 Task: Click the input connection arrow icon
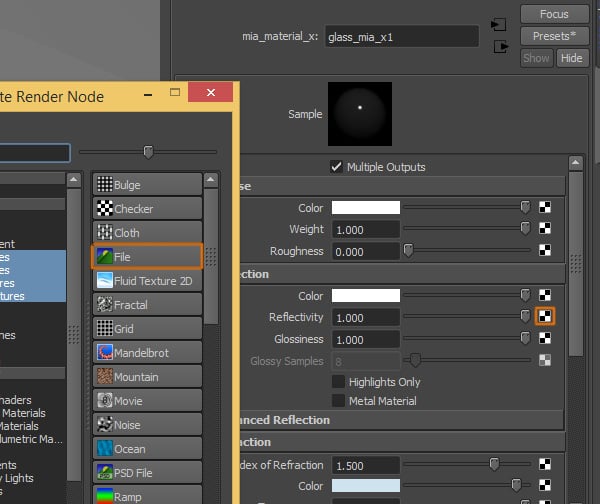[499, 24]
